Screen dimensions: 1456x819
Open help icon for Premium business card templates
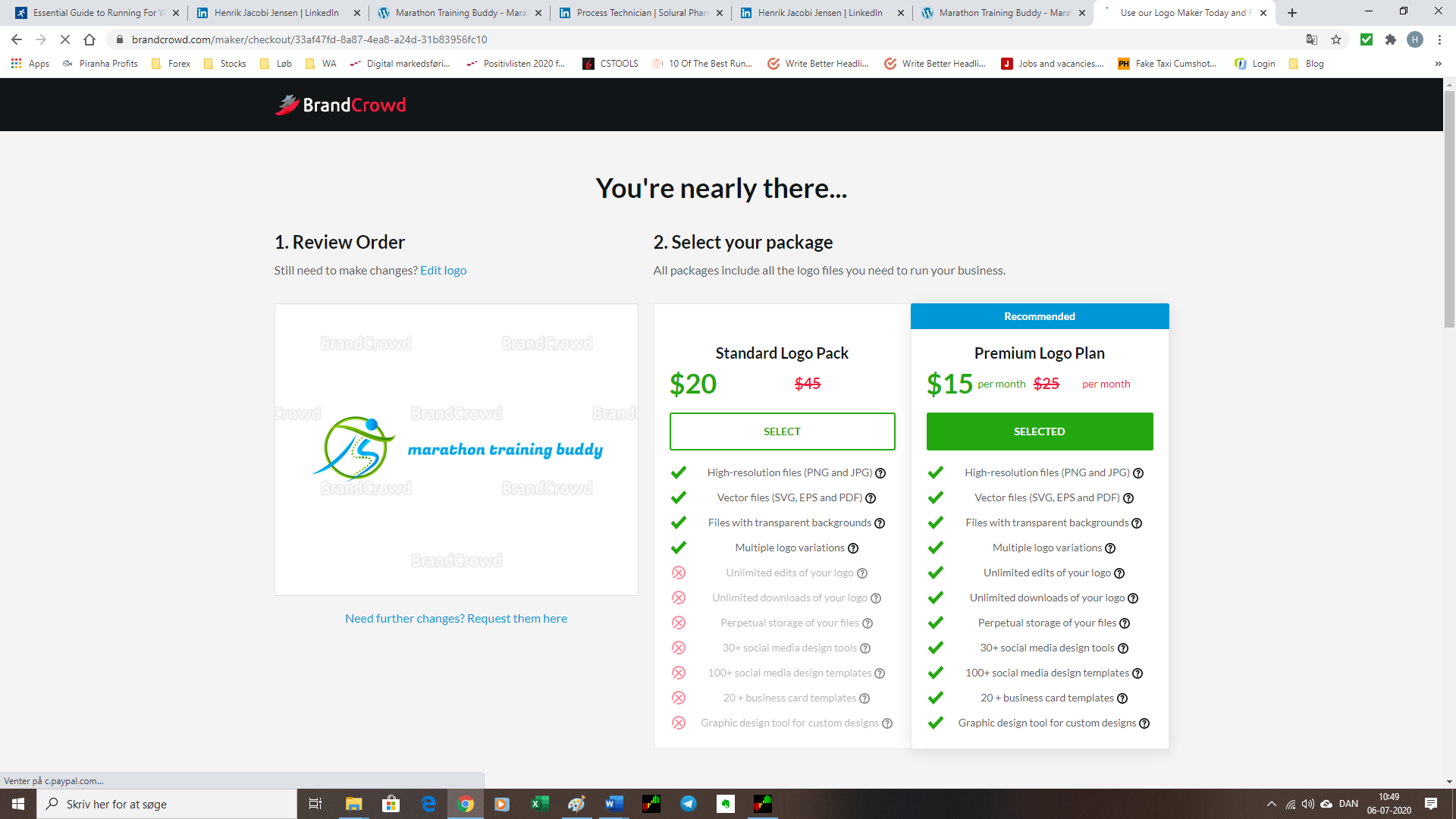point(1122,698)
